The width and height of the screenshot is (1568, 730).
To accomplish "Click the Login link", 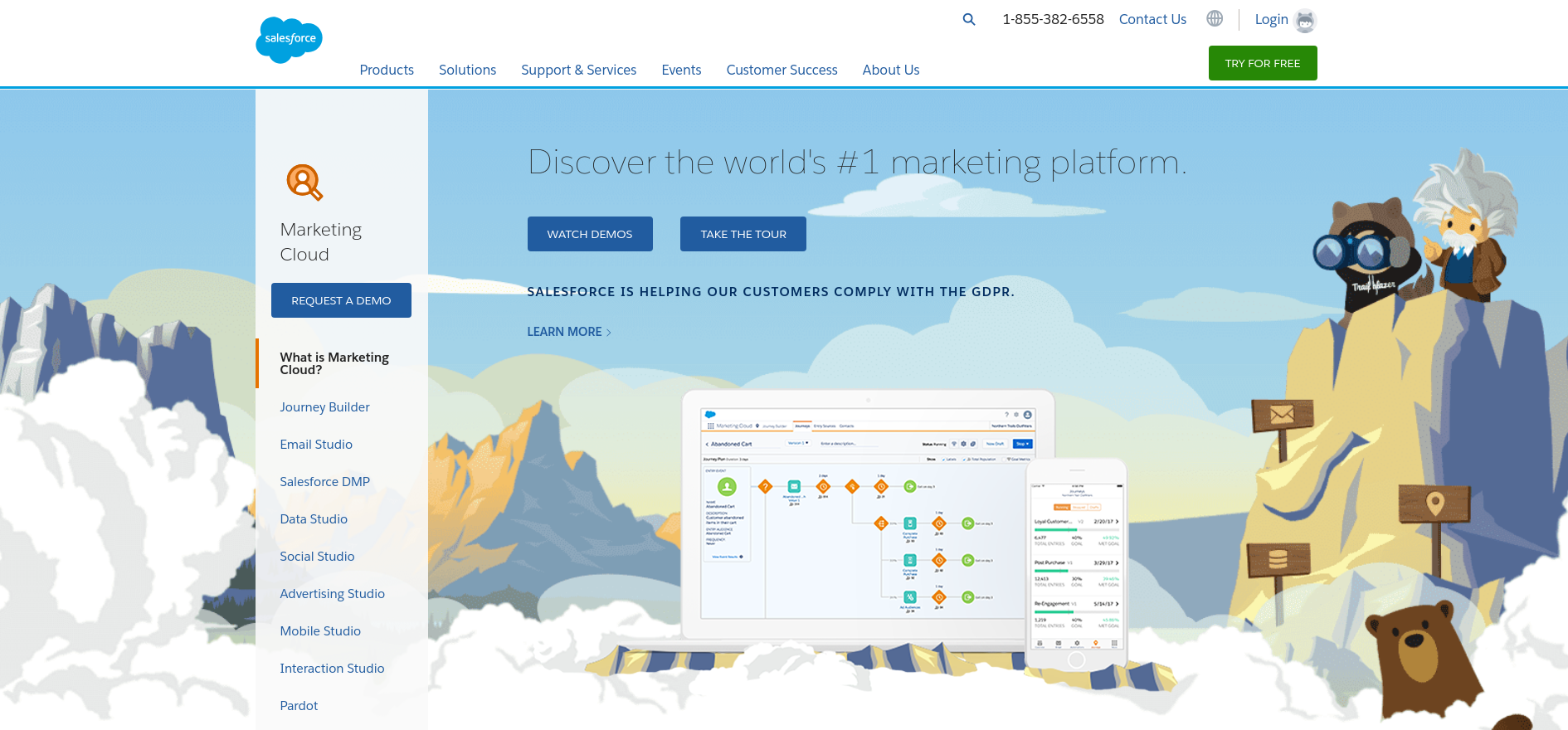I will [1271, 19].
